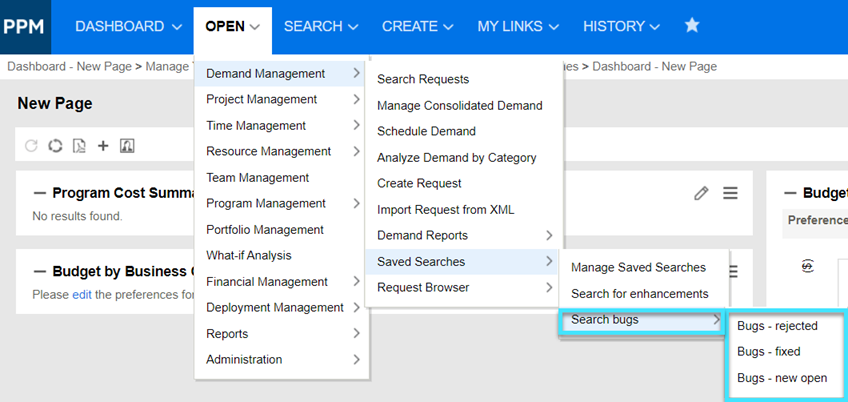Open the hamburger menu on Program Cost portlet
This screenshot has height=402, width=848.
(730, 193)
